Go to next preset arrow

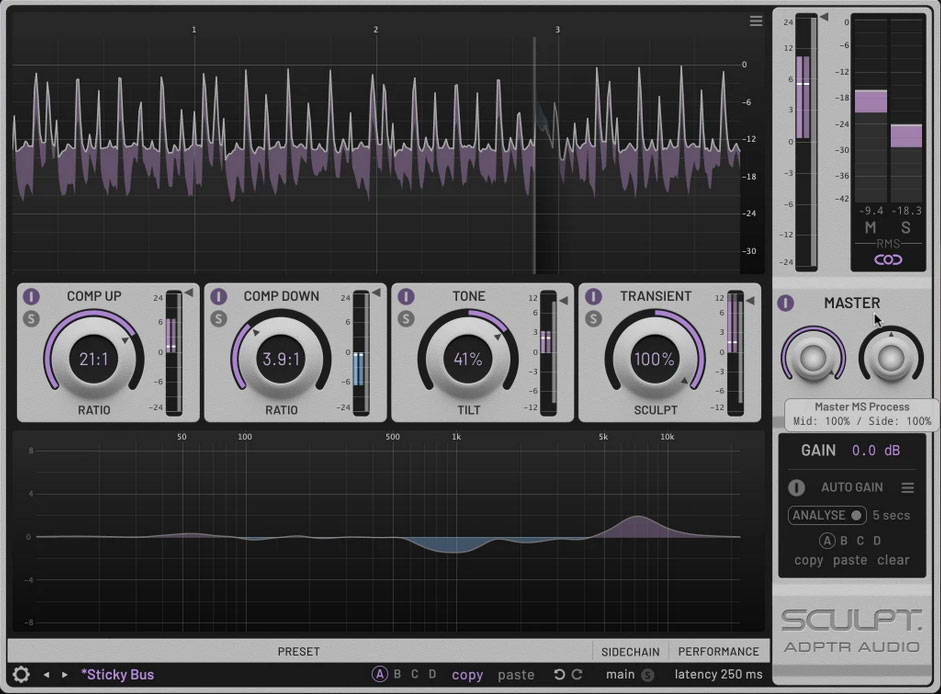[x=65, y=675]
